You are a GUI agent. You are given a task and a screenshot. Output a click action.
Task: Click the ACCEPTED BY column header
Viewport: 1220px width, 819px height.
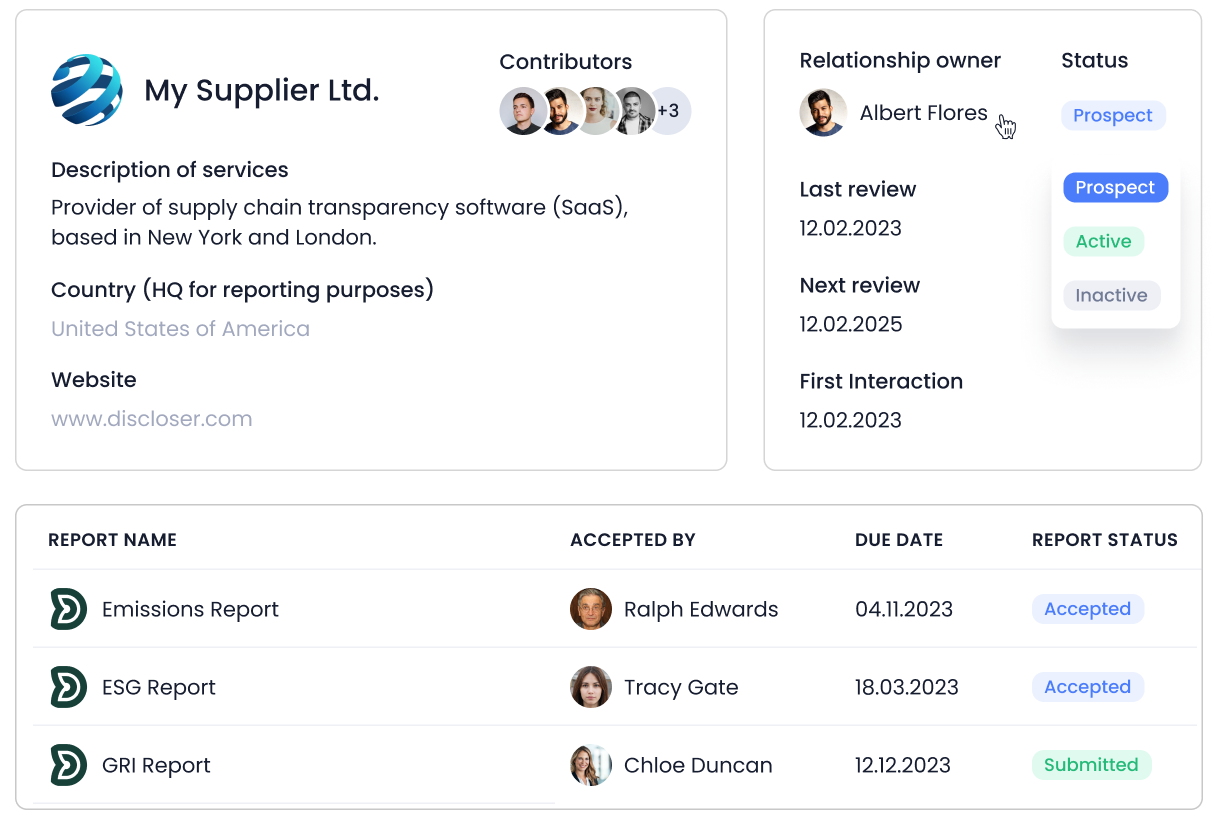pyautogui.click(x=633, y=540)
